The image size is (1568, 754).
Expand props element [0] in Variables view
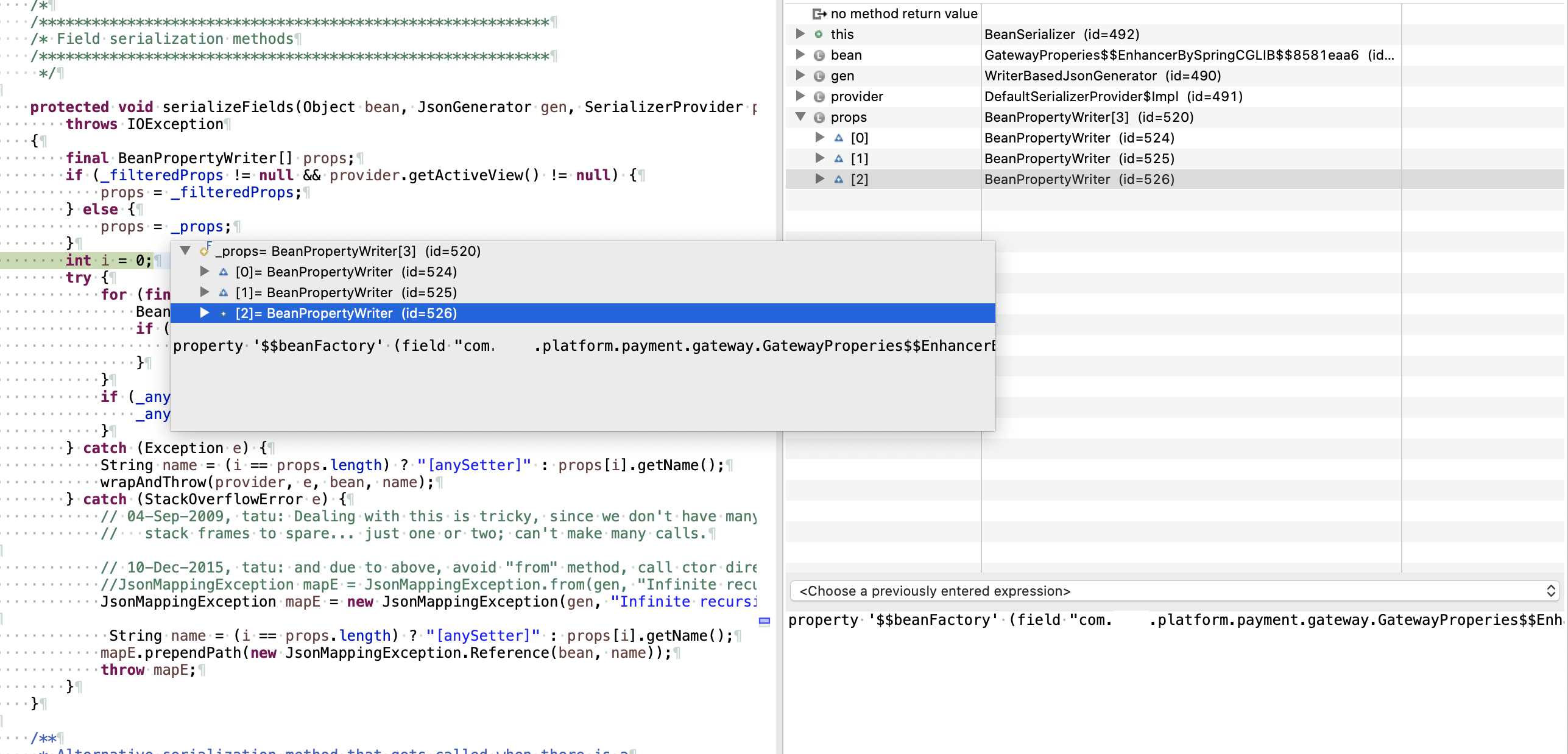click(x=820, y=138)
